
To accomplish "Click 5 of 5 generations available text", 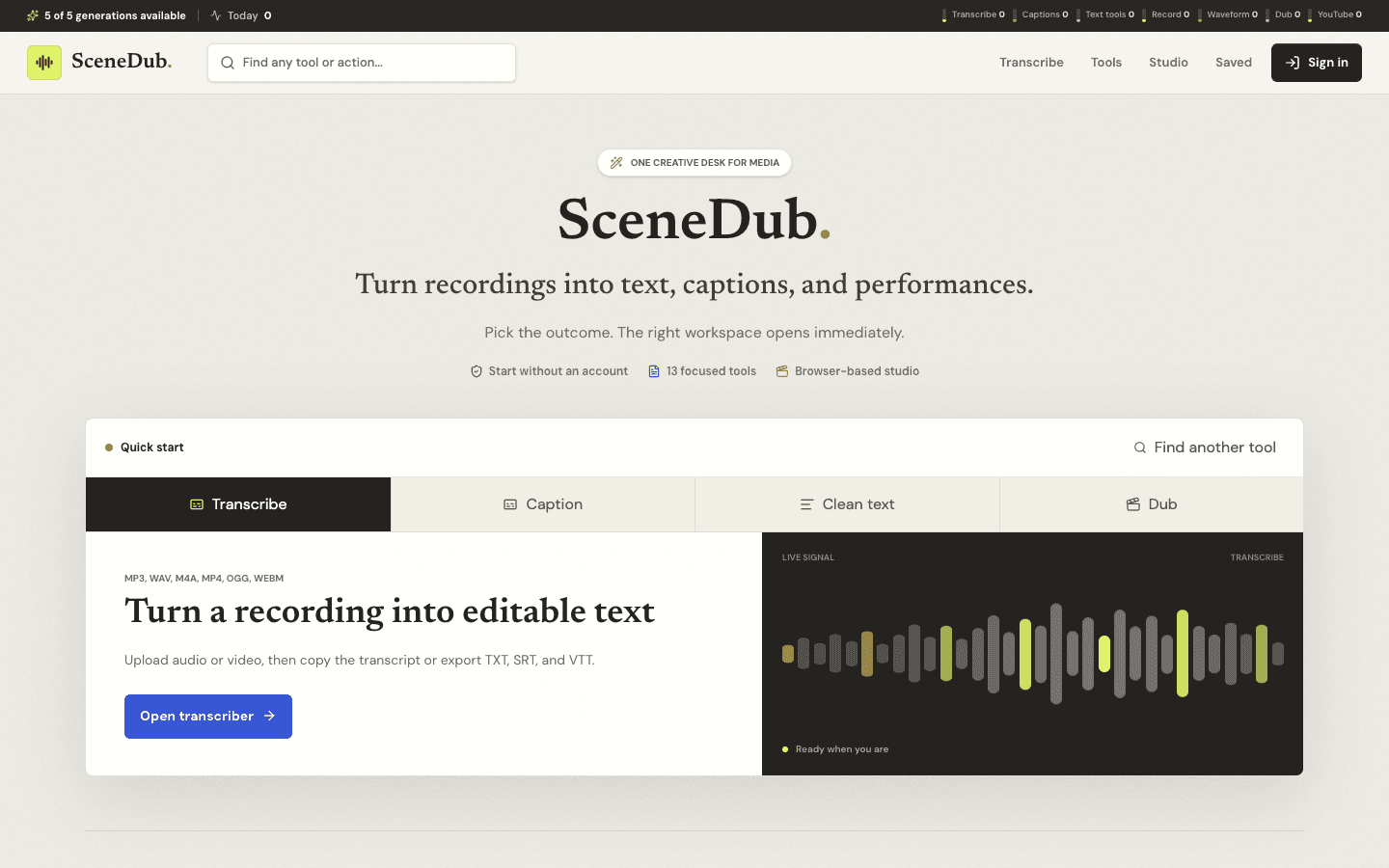I will [115, 15].
